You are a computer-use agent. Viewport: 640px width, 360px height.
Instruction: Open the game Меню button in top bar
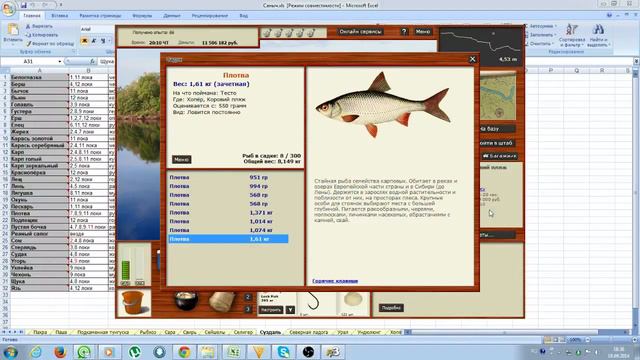(x=423, y=31)
